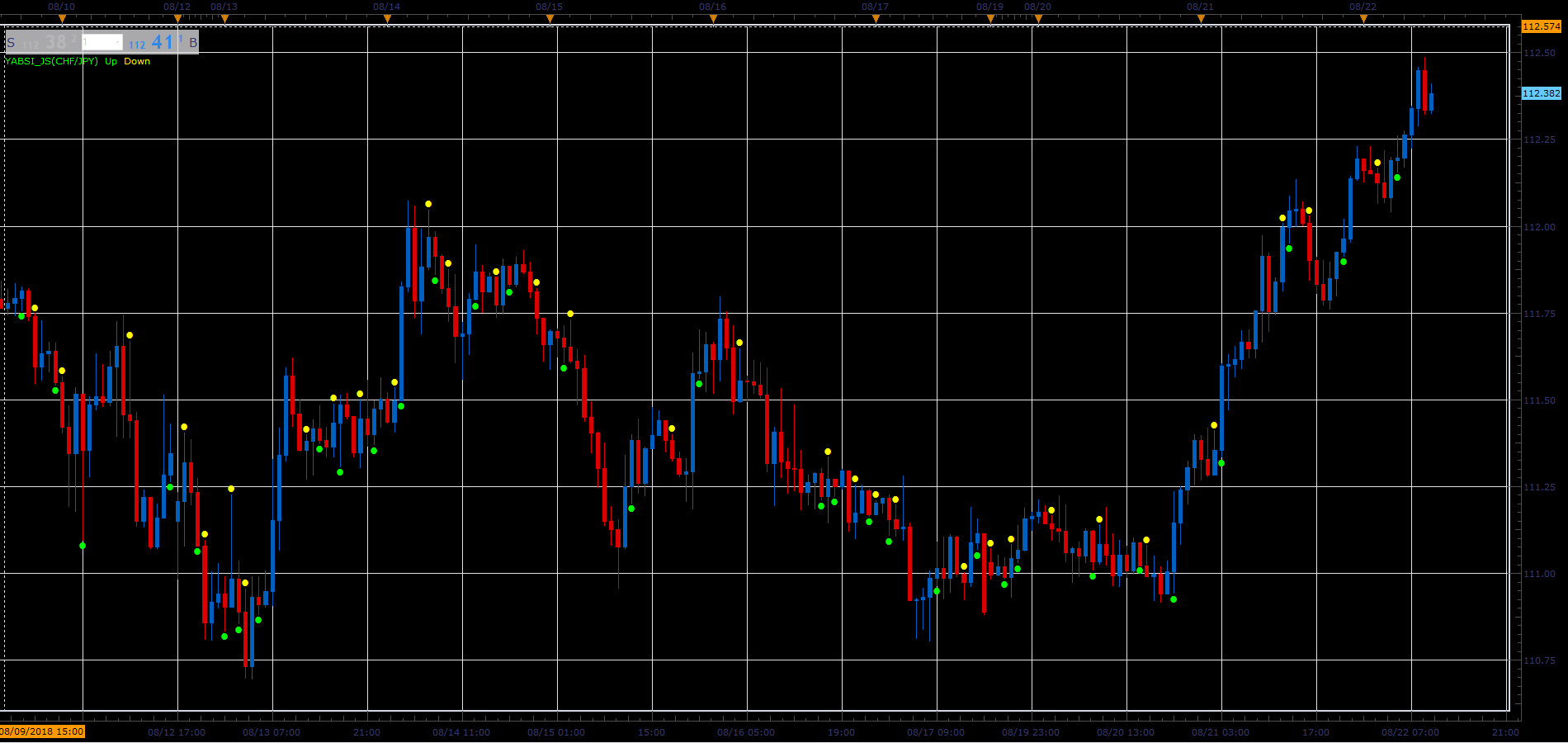Click the 08/16 05:00 time axis label
Screen dimensions: 1568x743
point(746,732)
